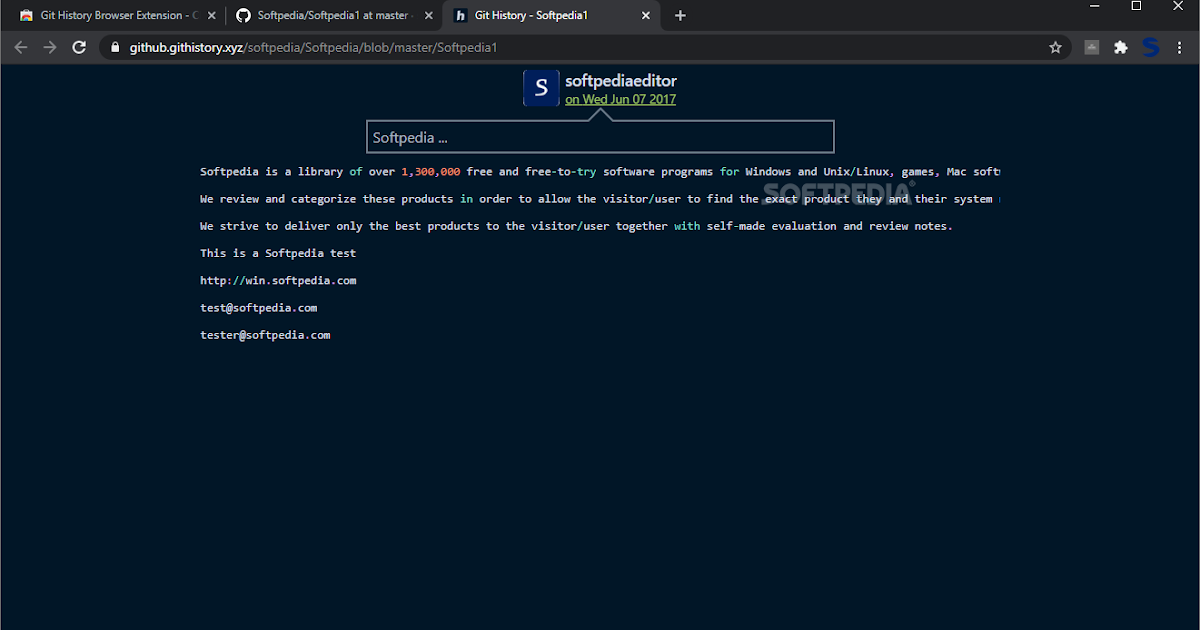The image size is (1200, 630).
Task: Switch to Git History Browser Extension tab
Action: tap(117, 16)
